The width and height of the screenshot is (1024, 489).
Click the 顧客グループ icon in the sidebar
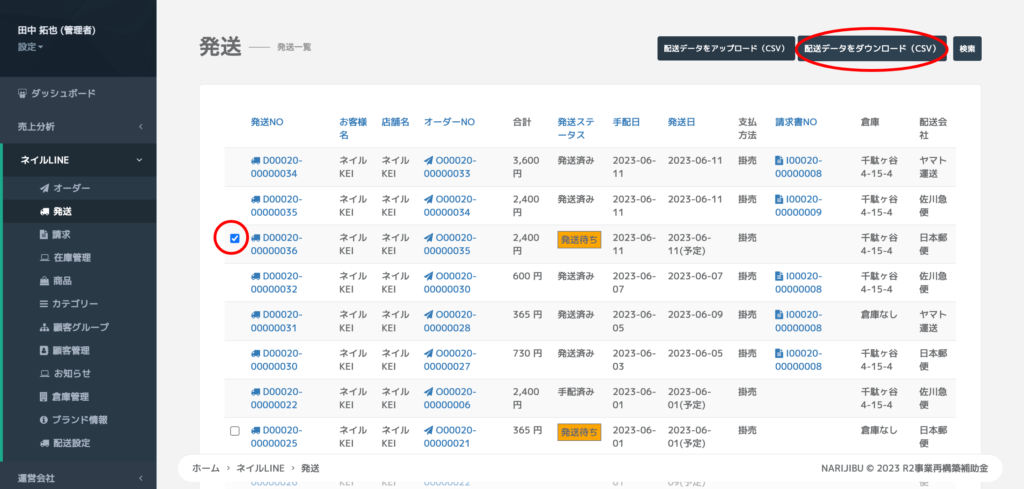pos(44,327)
